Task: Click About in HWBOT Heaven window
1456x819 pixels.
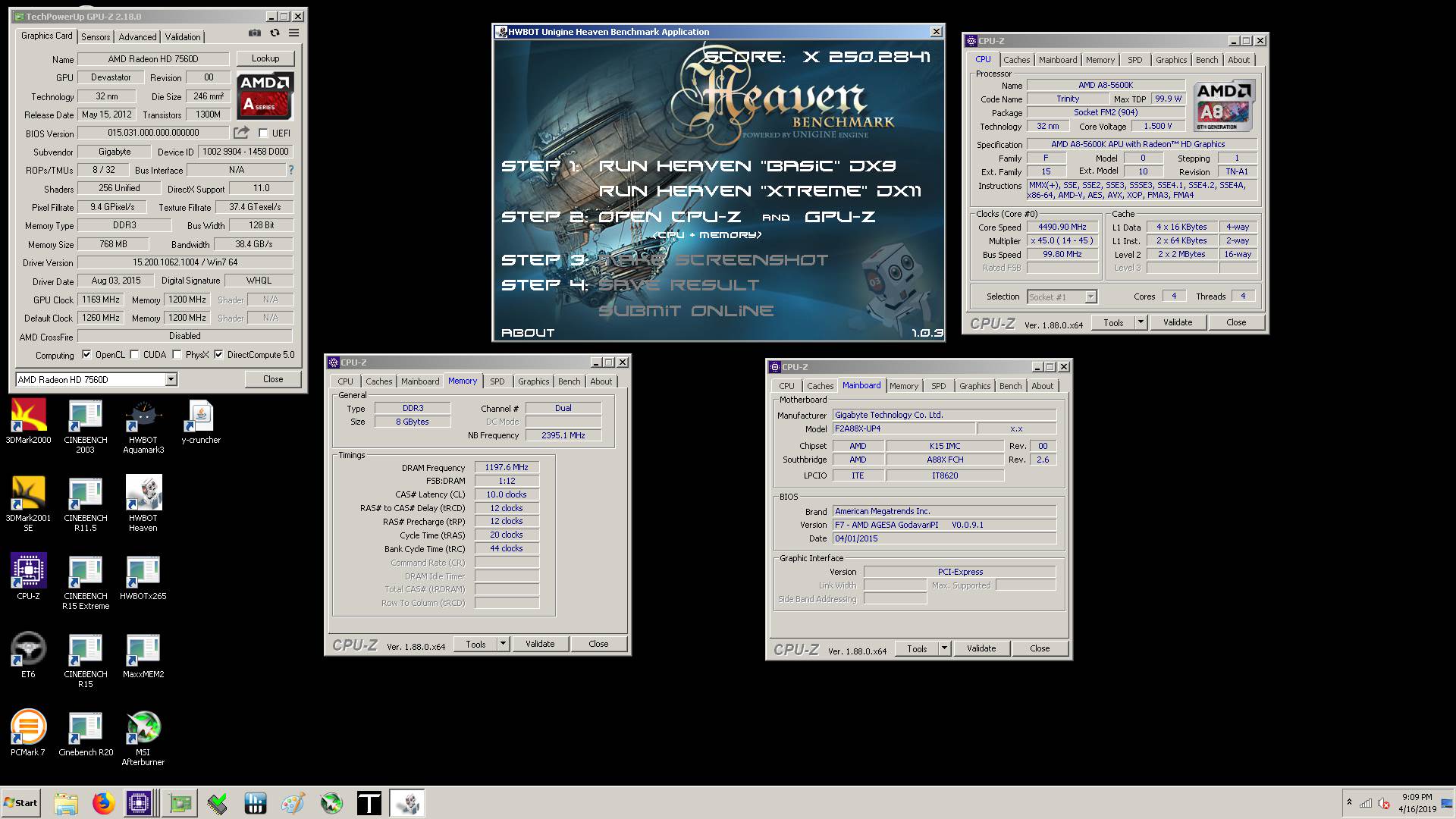Action: click(x=528, y=332)
